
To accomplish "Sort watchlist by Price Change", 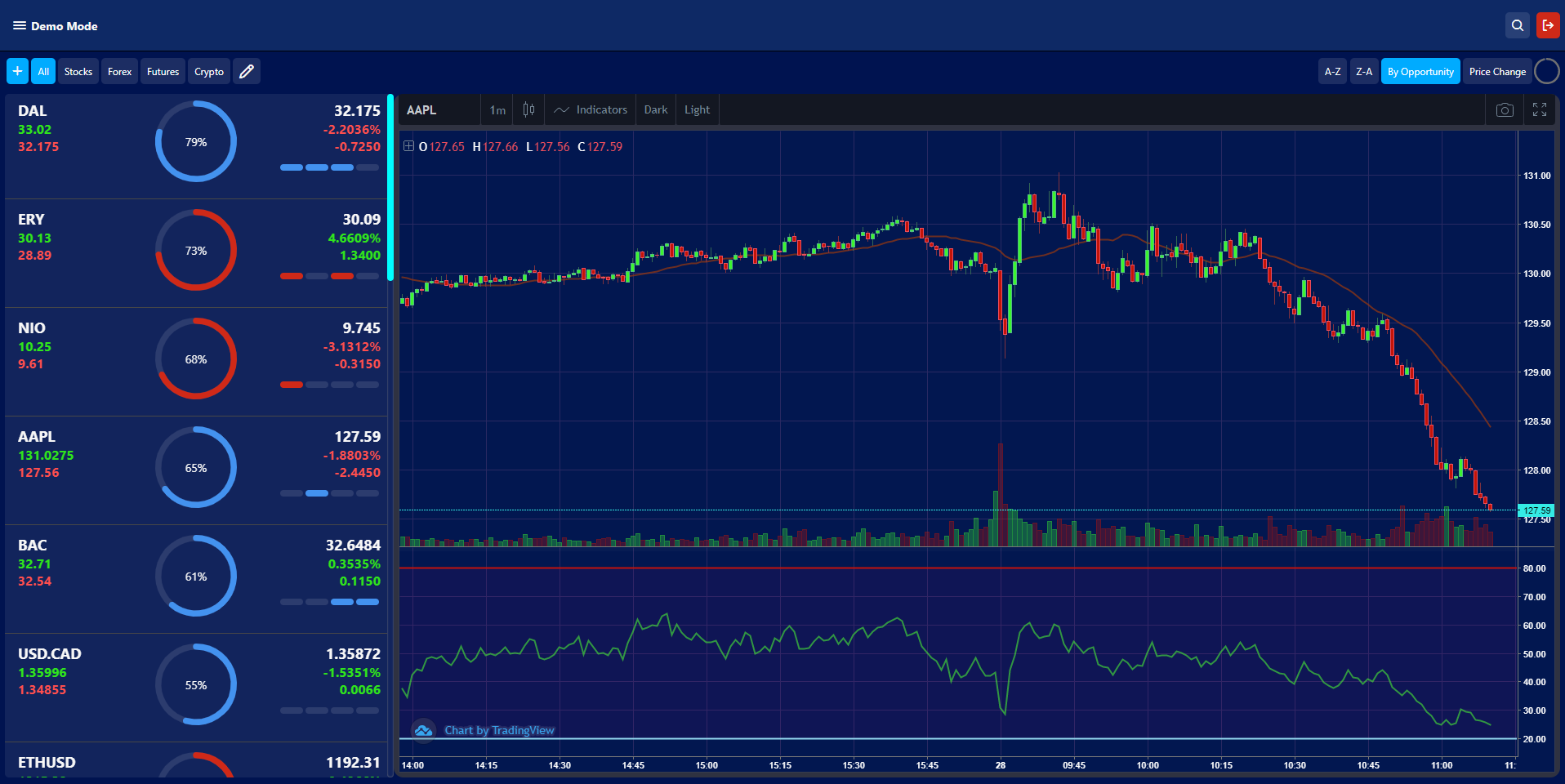I will point(1497,71).
